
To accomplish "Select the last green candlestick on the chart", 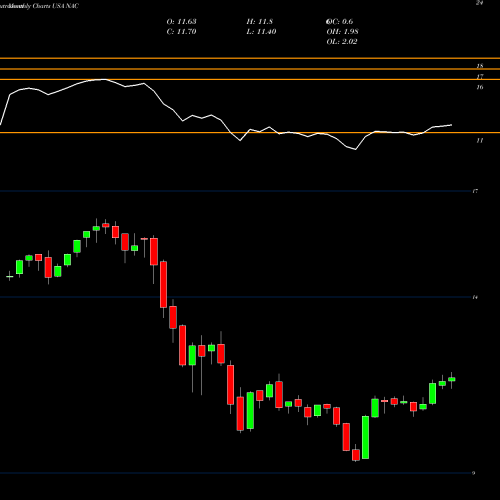I will pyautogui.click(x=452, y=379).
